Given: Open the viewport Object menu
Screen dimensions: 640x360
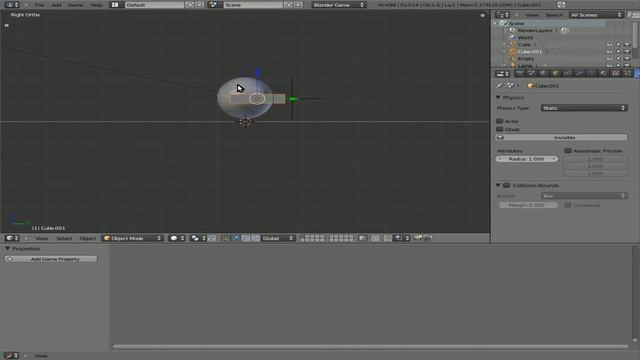Looking at the screenshot, I should (87, 238).
